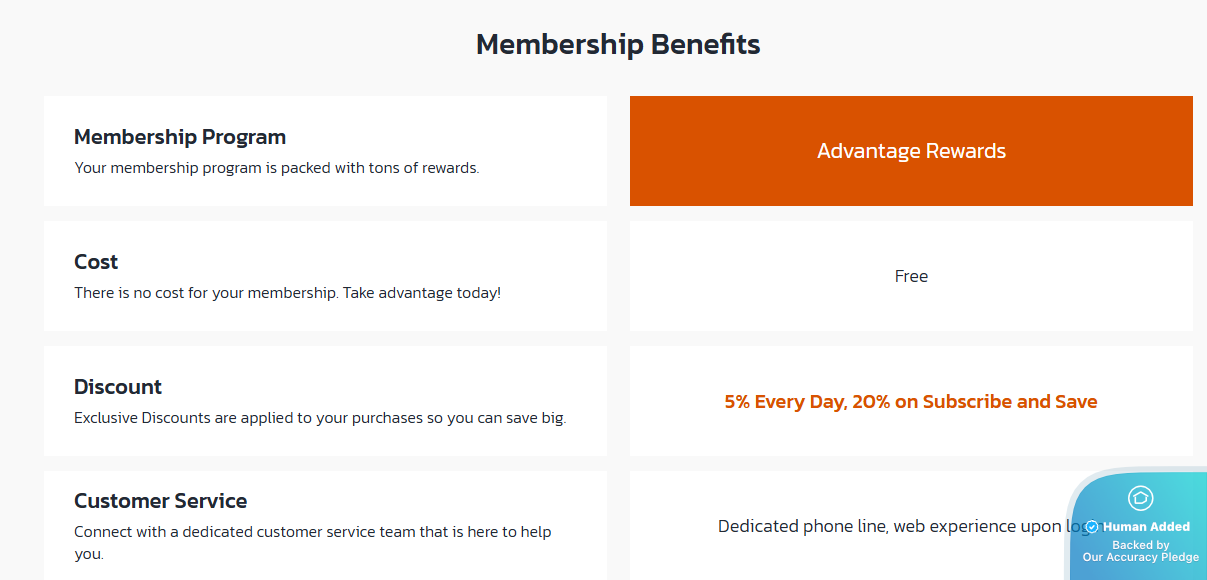Click the Cost card title
The image size is (1207, 580).
pyautogui.click(x=96, y=262)
